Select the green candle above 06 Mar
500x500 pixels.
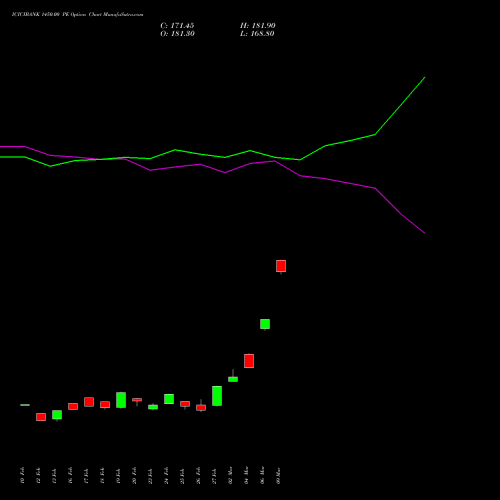265,324
